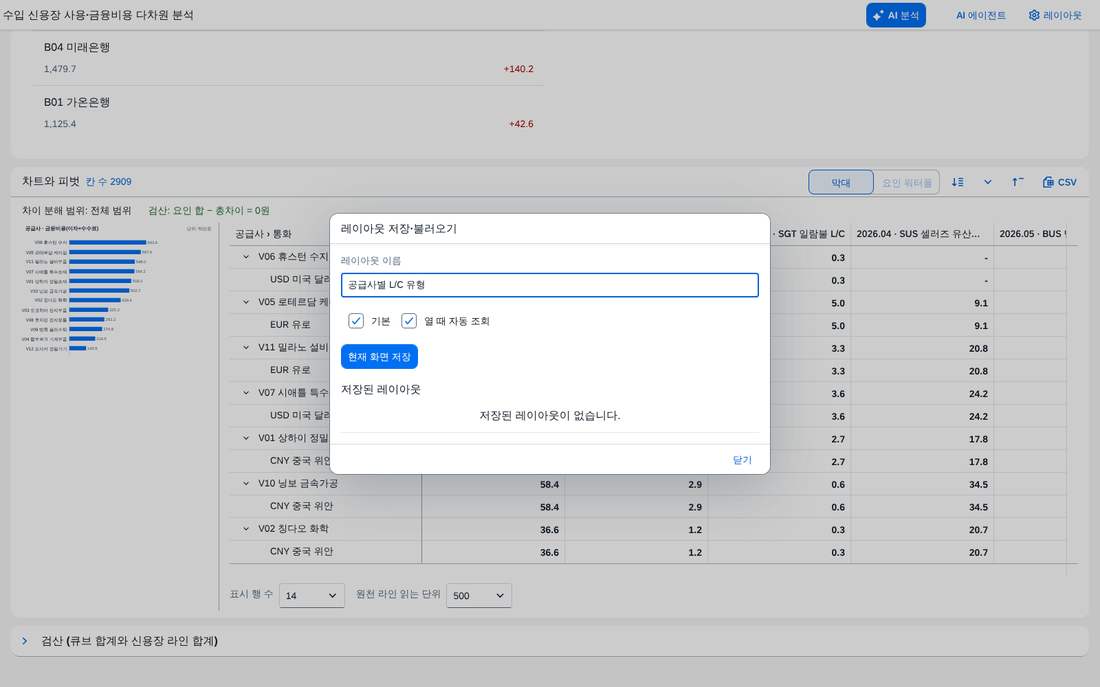
Task: Click the sort descending icon
Action: point(958,182)
